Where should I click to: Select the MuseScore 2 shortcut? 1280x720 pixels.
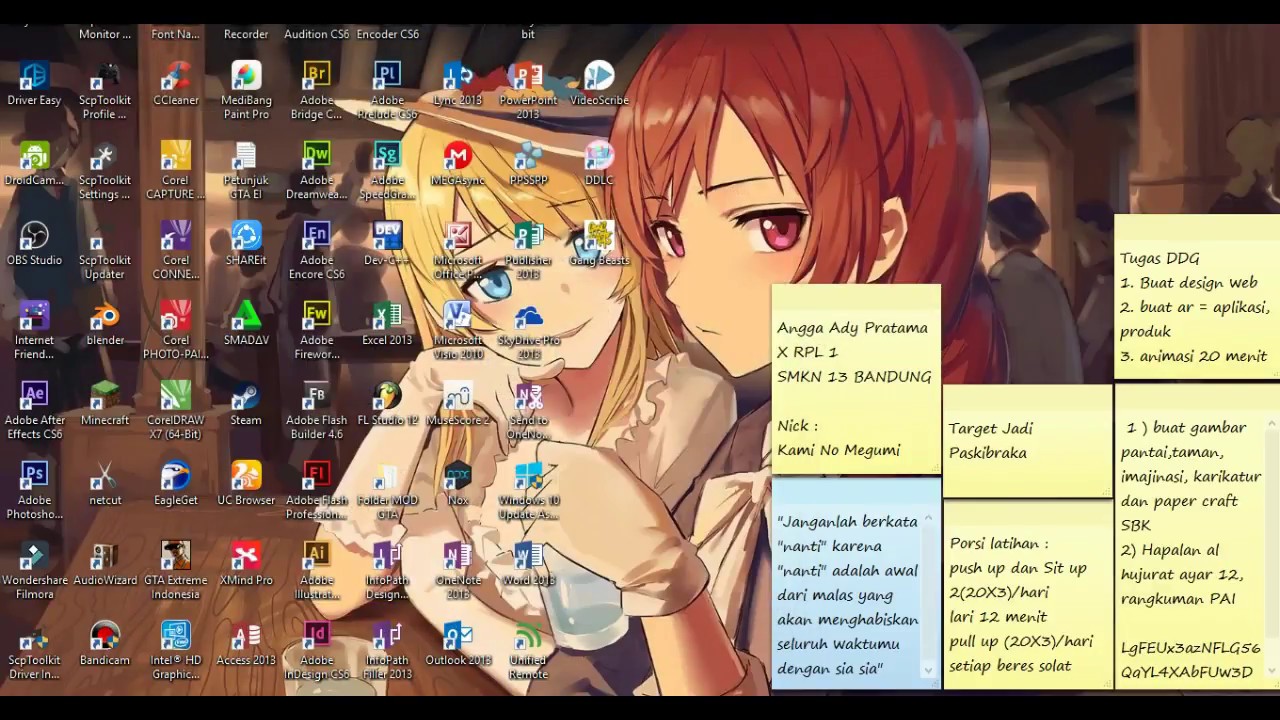pos(458,404)
